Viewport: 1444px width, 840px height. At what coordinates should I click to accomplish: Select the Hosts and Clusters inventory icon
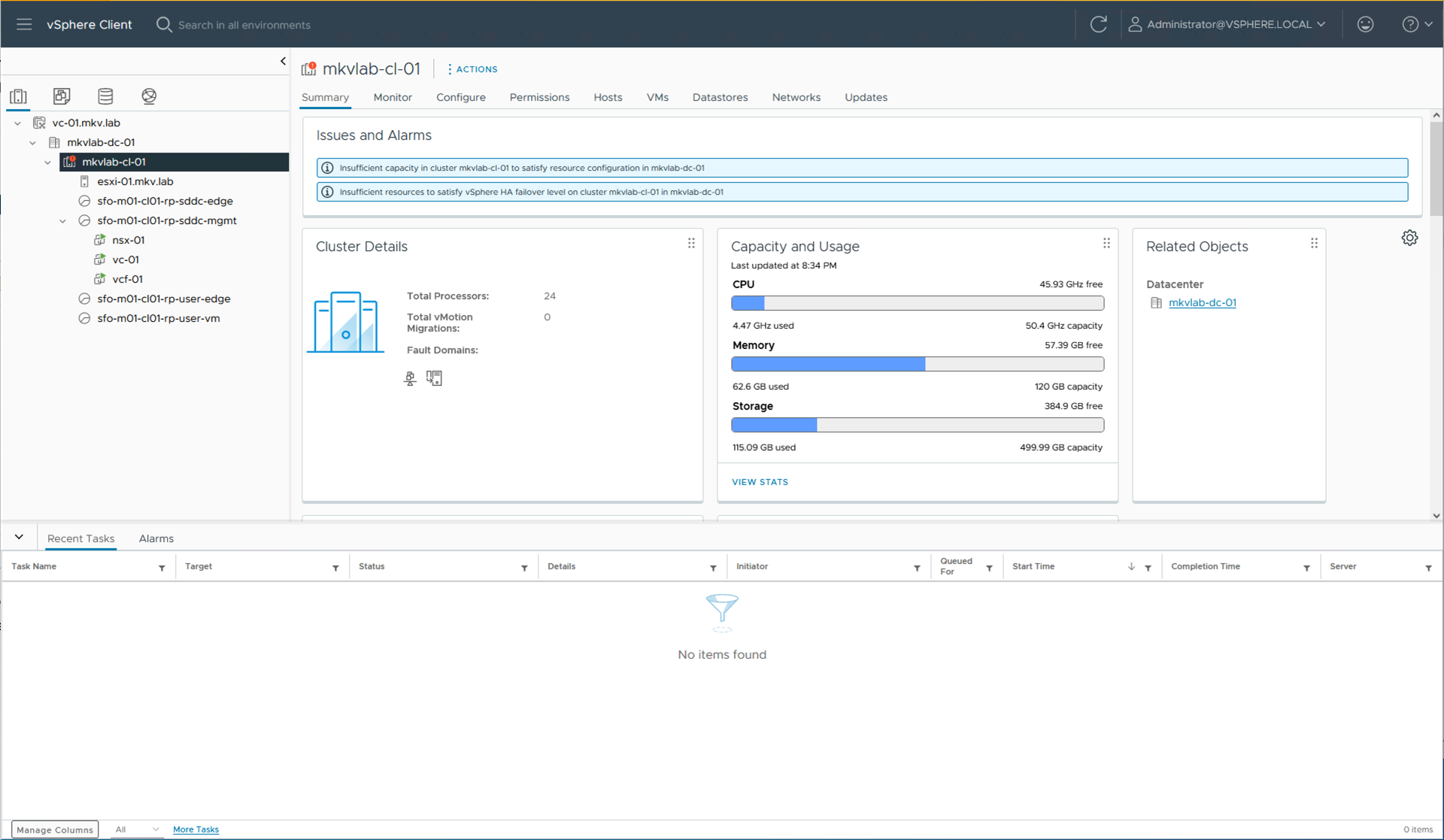[x=18, y=96]
